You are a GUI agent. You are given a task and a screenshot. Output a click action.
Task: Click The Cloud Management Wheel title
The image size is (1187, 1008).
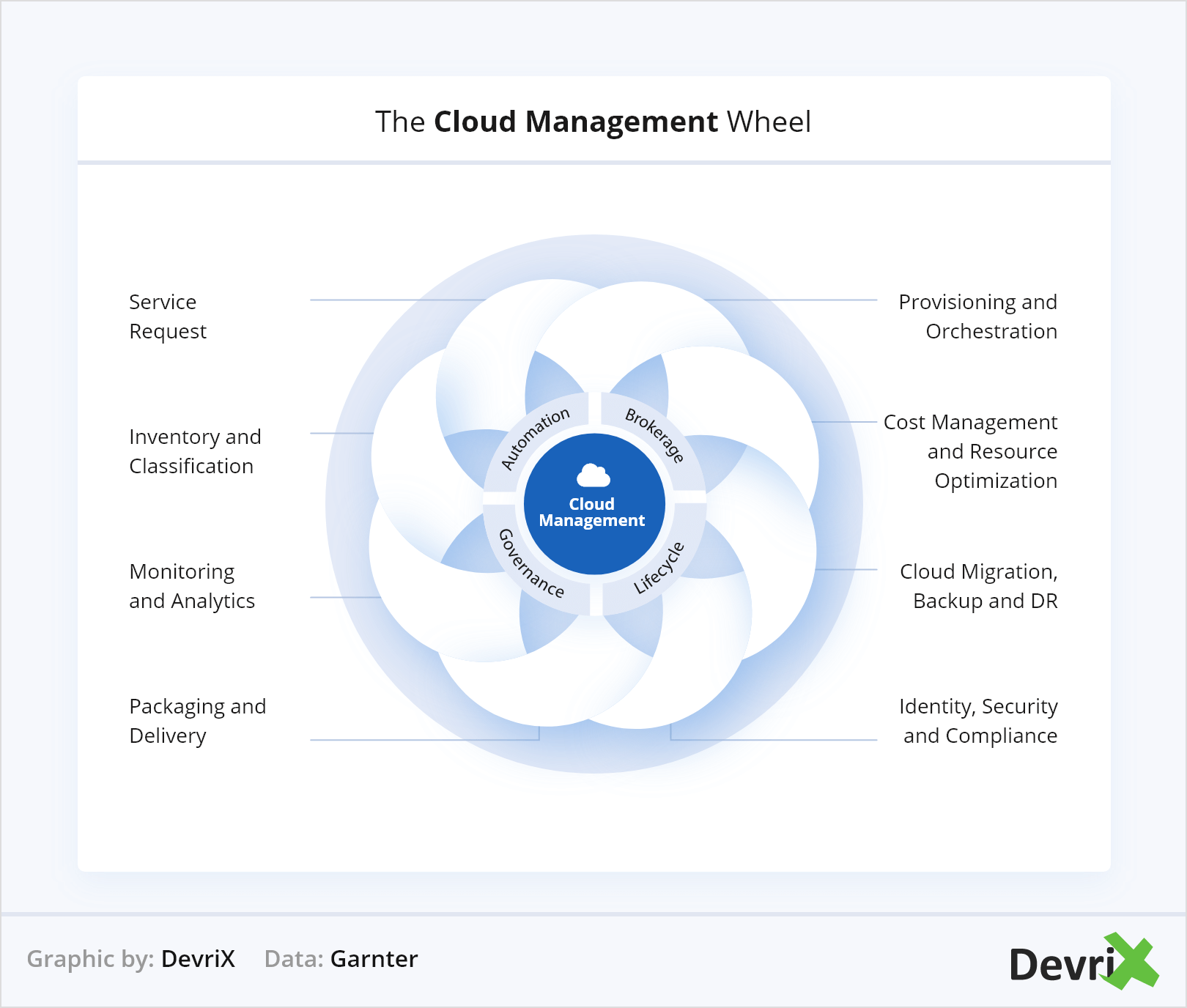(x=593, y=122)
